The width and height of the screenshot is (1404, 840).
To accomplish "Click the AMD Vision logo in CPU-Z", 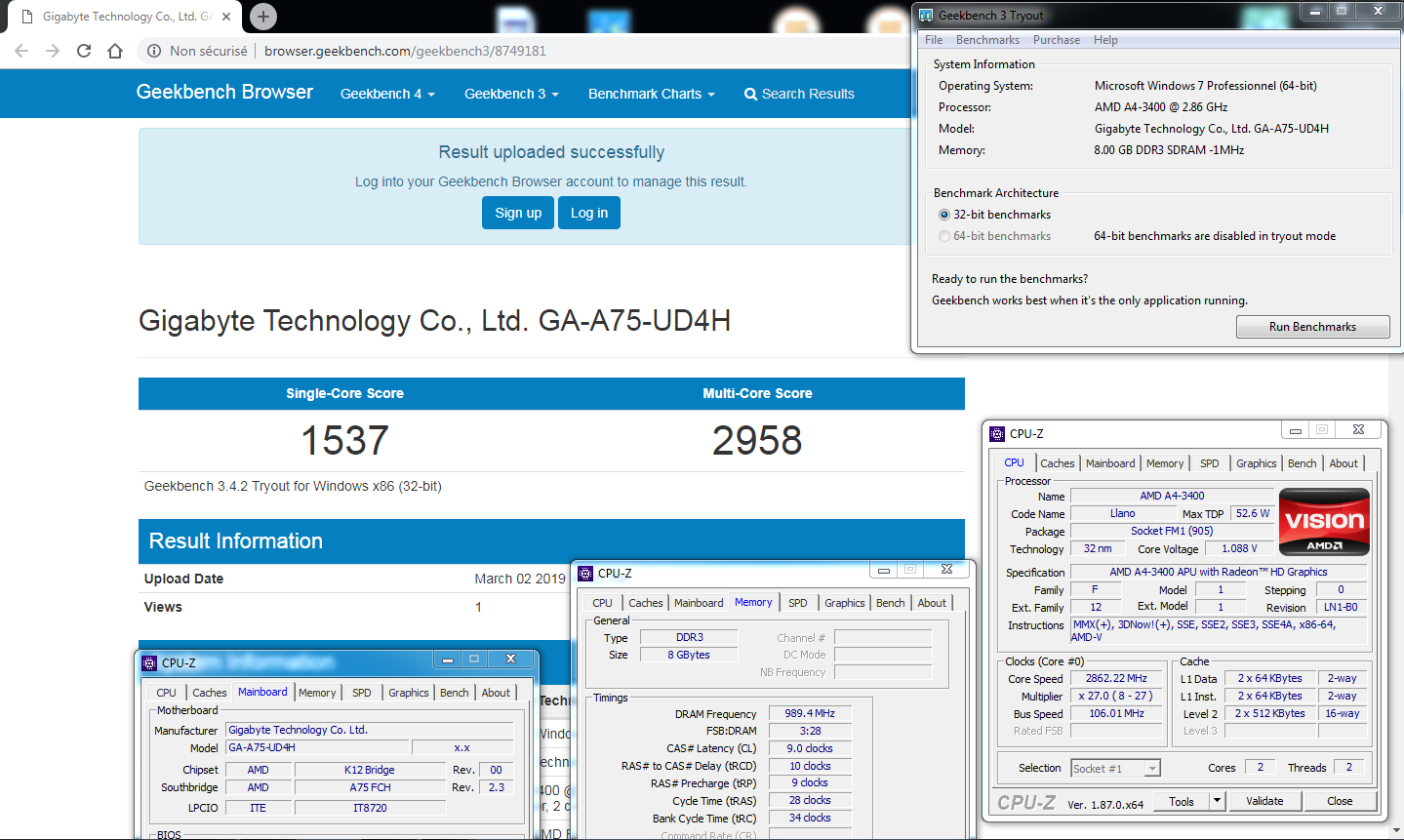I will (x=1324, y=522).
